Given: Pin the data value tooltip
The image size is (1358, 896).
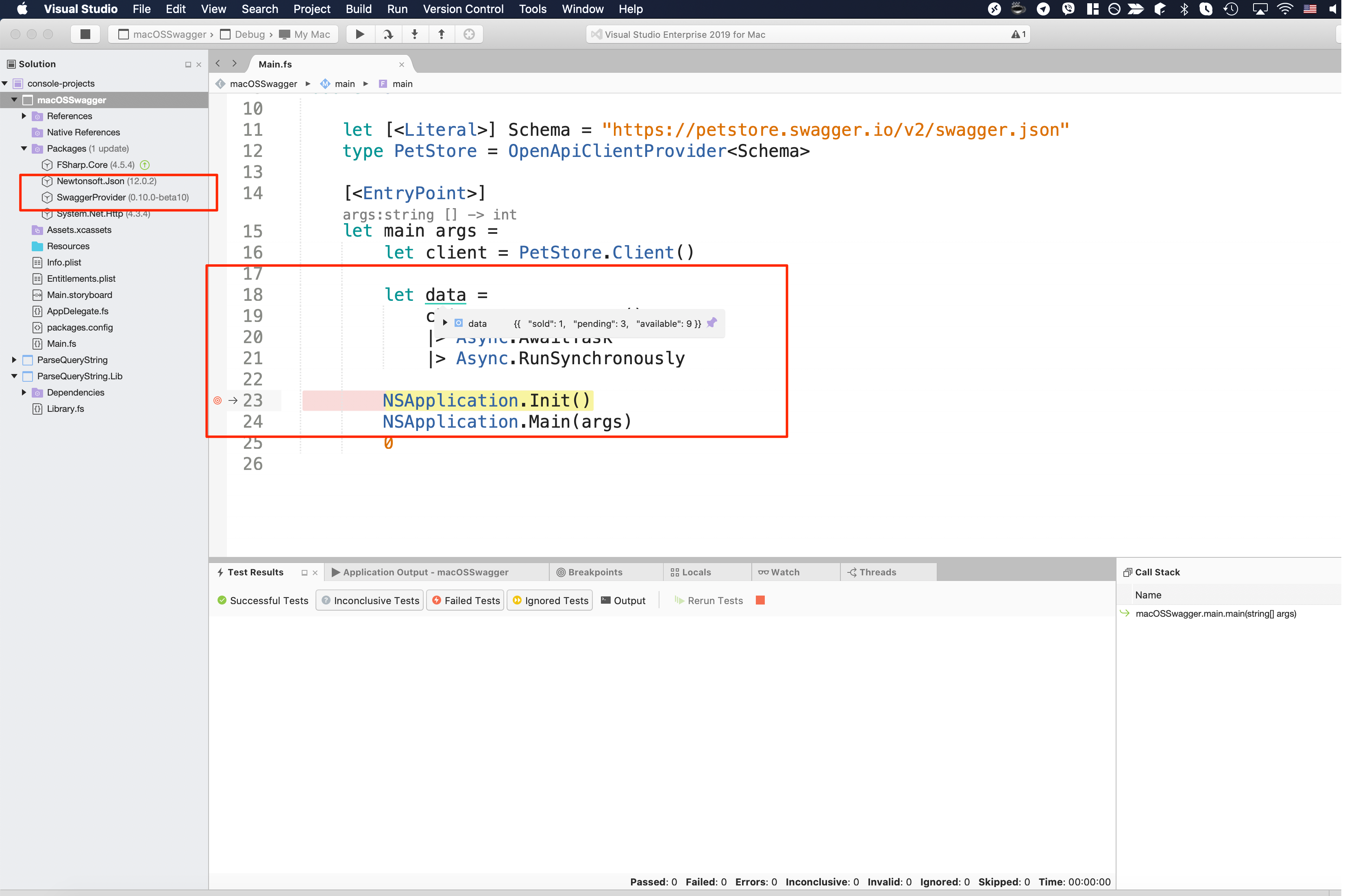Looking at the screenshot, I should tap(712, 323).
